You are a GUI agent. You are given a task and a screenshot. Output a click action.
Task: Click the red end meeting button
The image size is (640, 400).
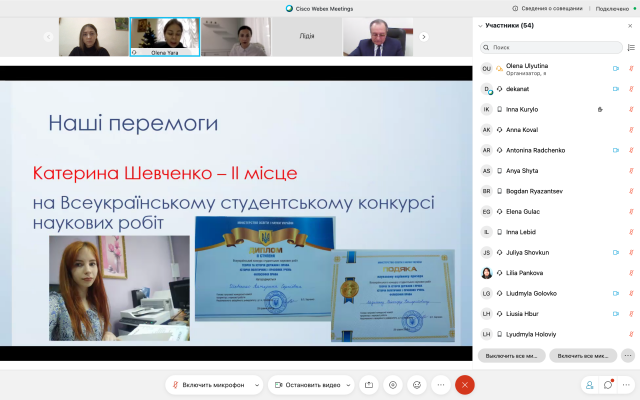(x=464, y=385)
